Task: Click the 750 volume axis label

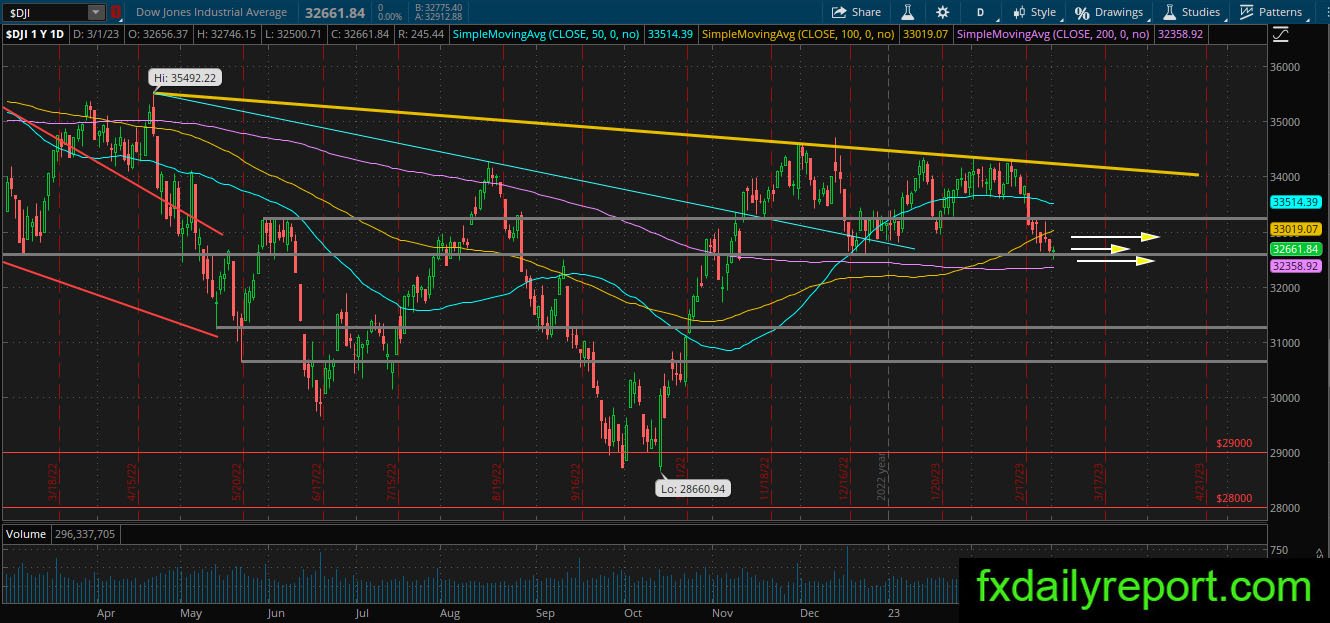Action: (x=1279, y=551)
